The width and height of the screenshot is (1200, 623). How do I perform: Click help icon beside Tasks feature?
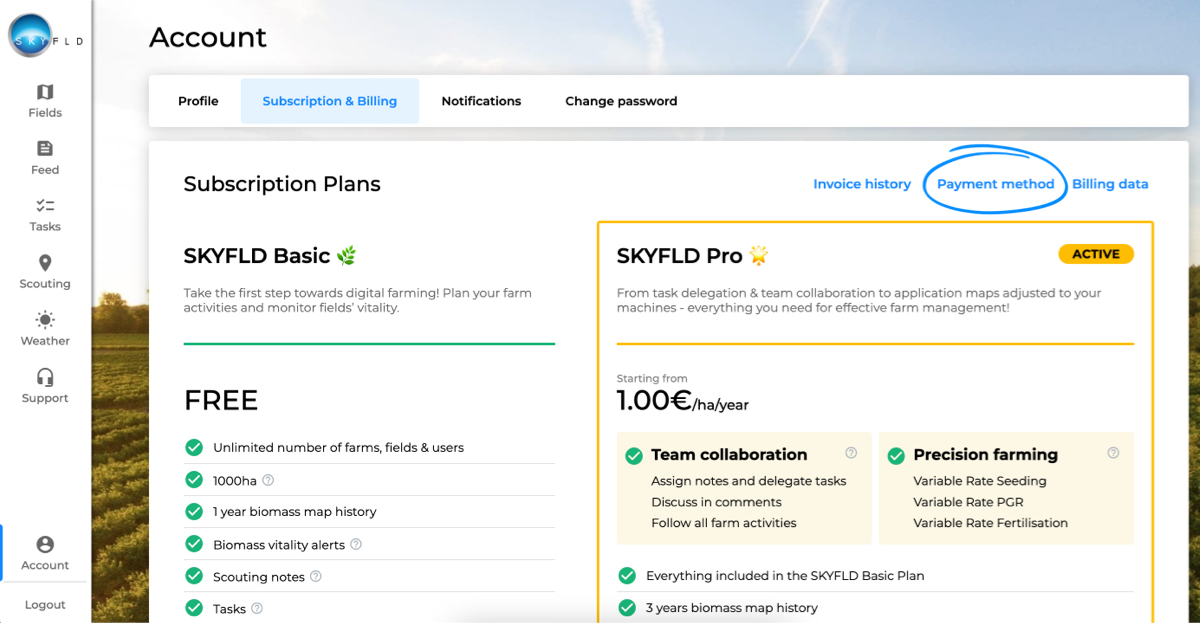pyautogui.click(x=257, y=608)
